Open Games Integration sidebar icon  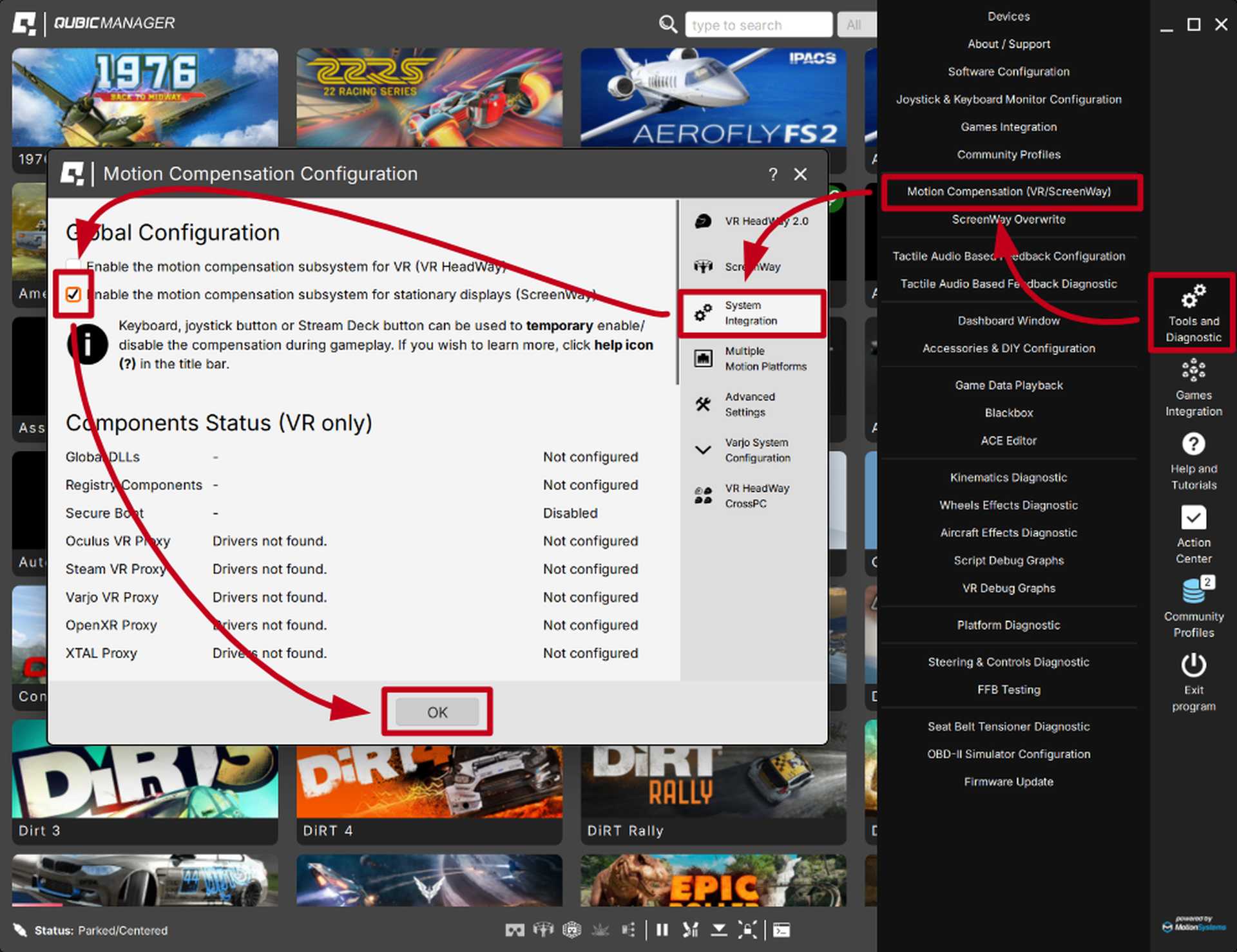coord(1193,388)
